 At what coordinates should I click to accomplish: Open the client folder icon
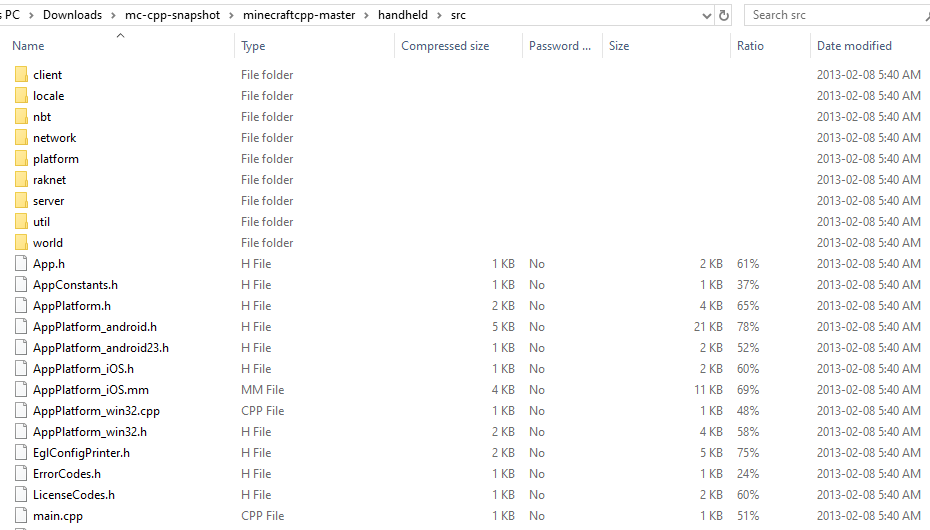pos(21,74)
